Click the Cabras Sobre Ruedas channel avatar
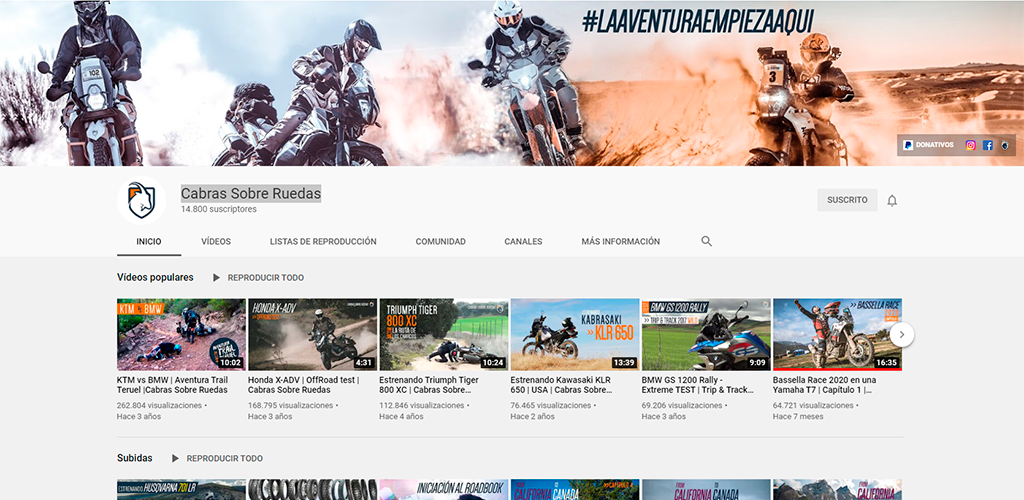1024x500 pixels. click(x=142, y=200)
